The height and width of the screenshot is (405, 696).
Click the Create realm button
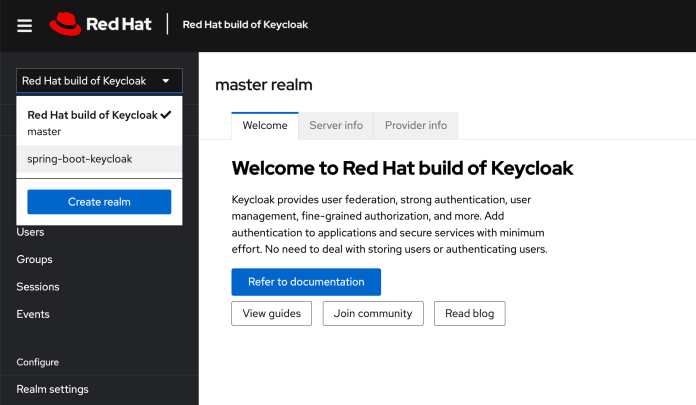[x=99, y=202]
